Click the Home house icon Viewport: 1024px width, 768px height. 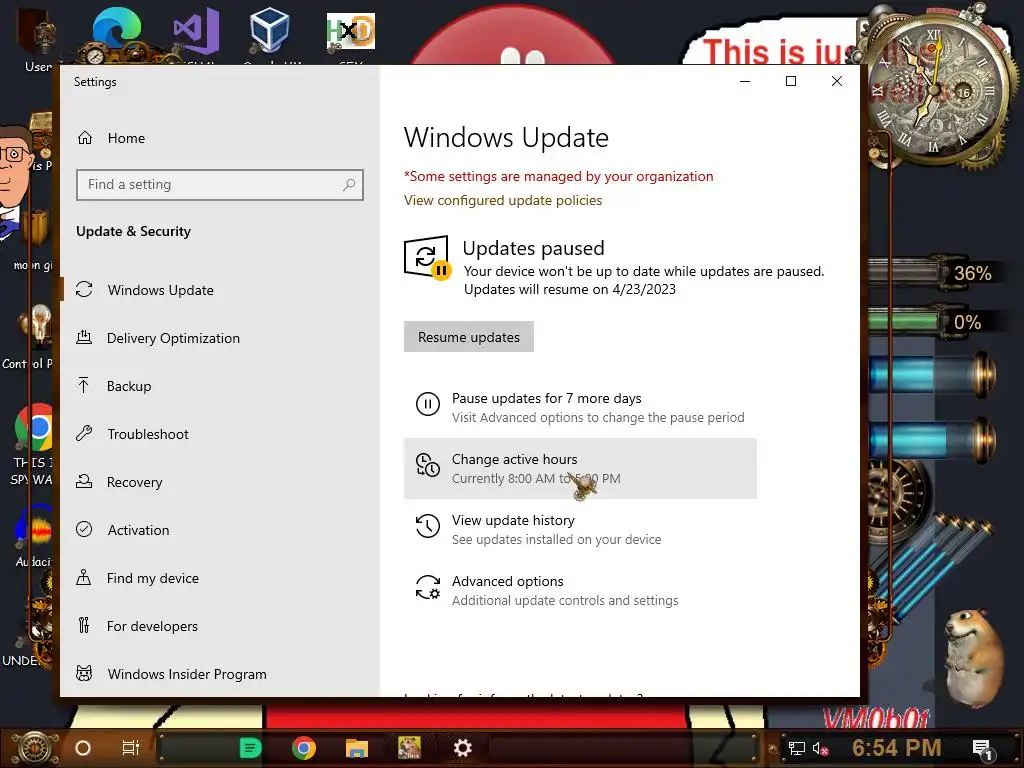point(85,138)
